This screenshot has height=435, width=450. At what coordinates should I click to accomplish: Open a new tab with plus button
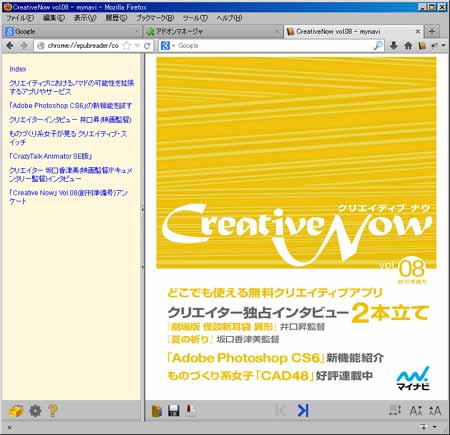[x=432, y=31]
